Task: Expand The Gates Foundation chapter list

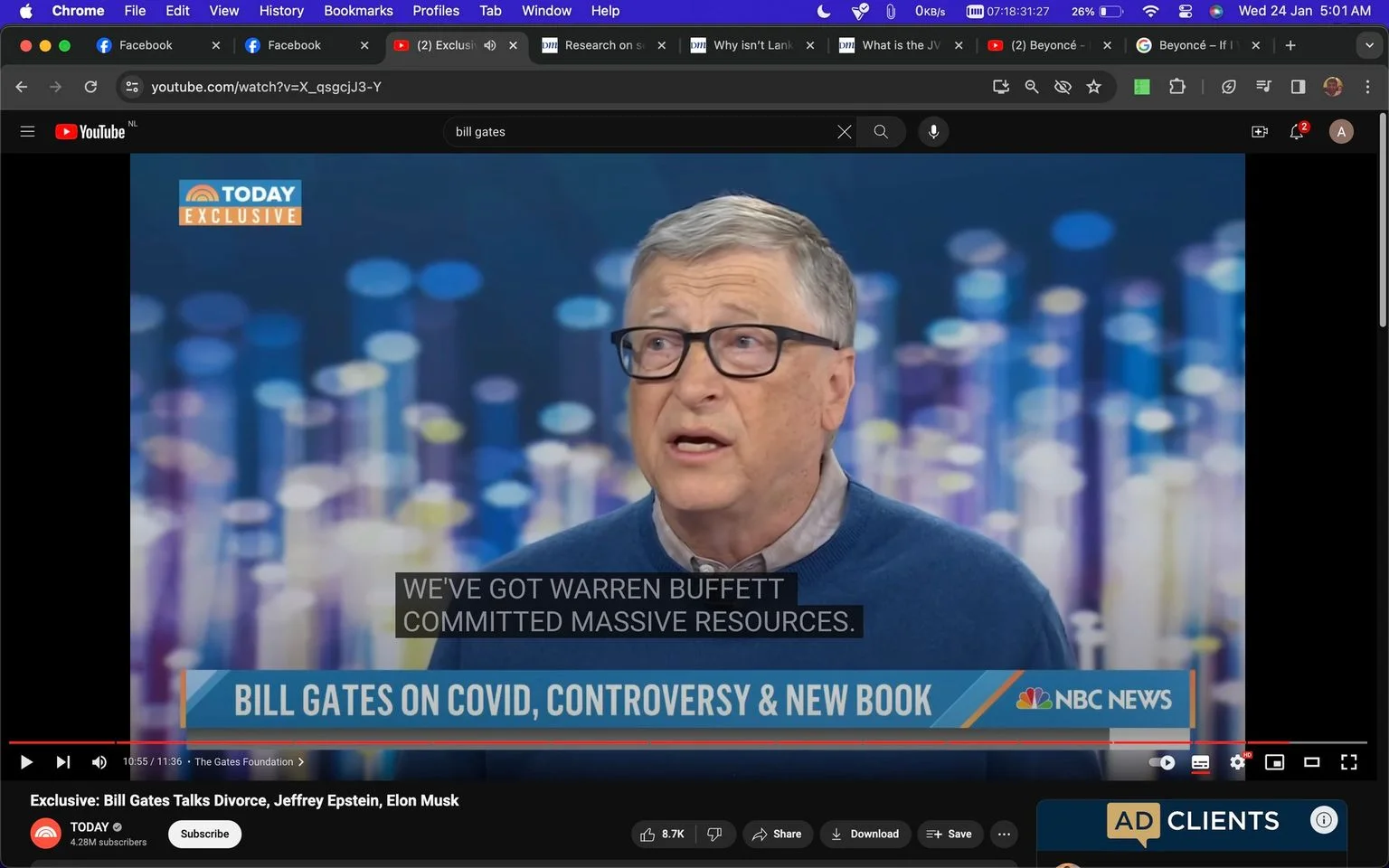Action: pyautogui.click(x=249, y=762)
